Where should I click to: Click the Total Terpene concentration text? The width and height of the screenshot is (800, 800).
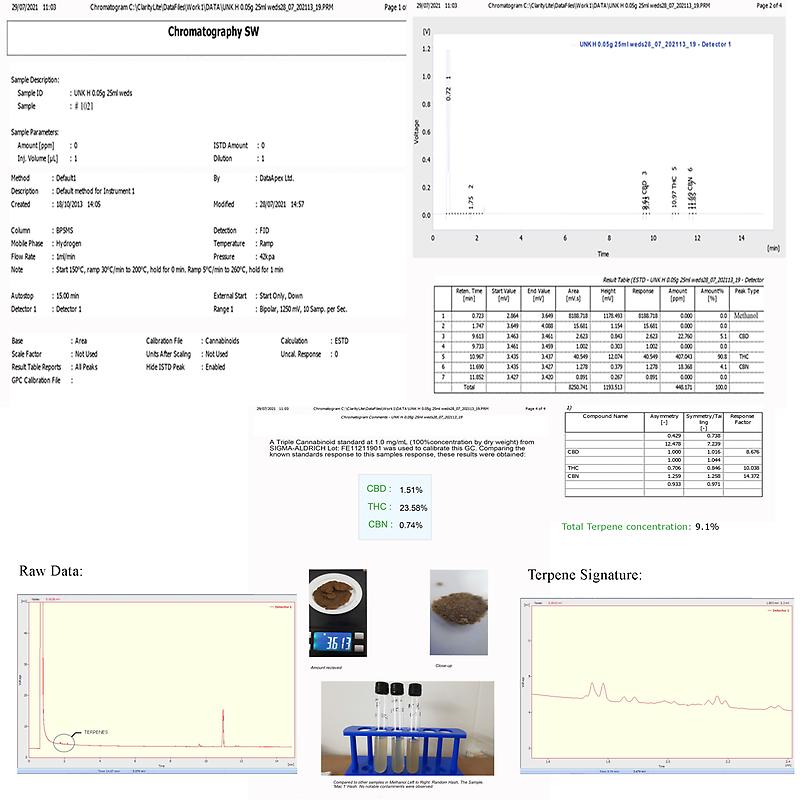[x=639, y=526]
